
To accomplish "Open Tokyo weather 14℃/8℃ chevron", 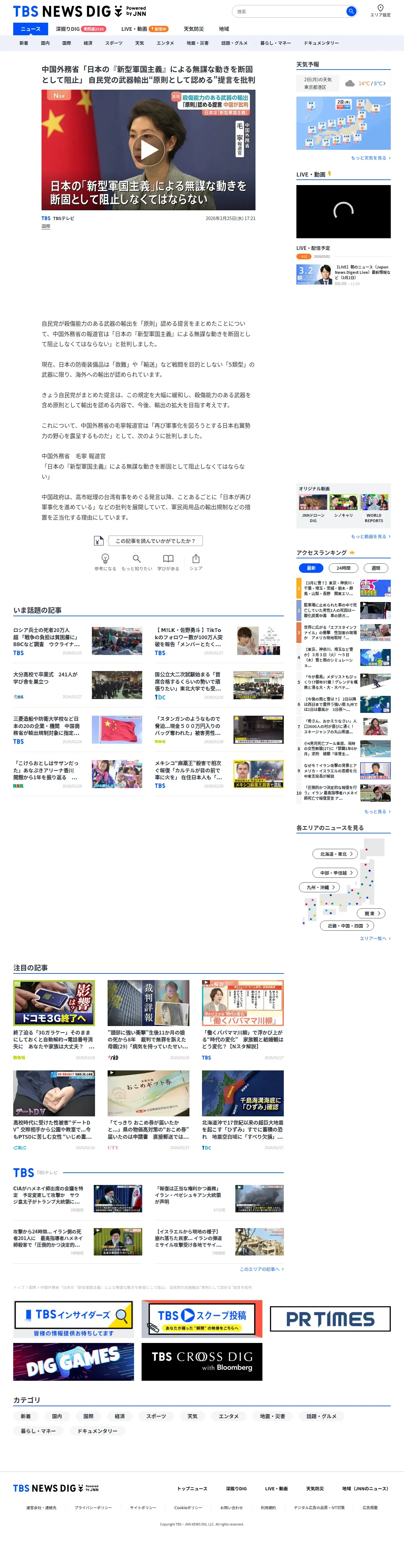I will pos(384,83).
